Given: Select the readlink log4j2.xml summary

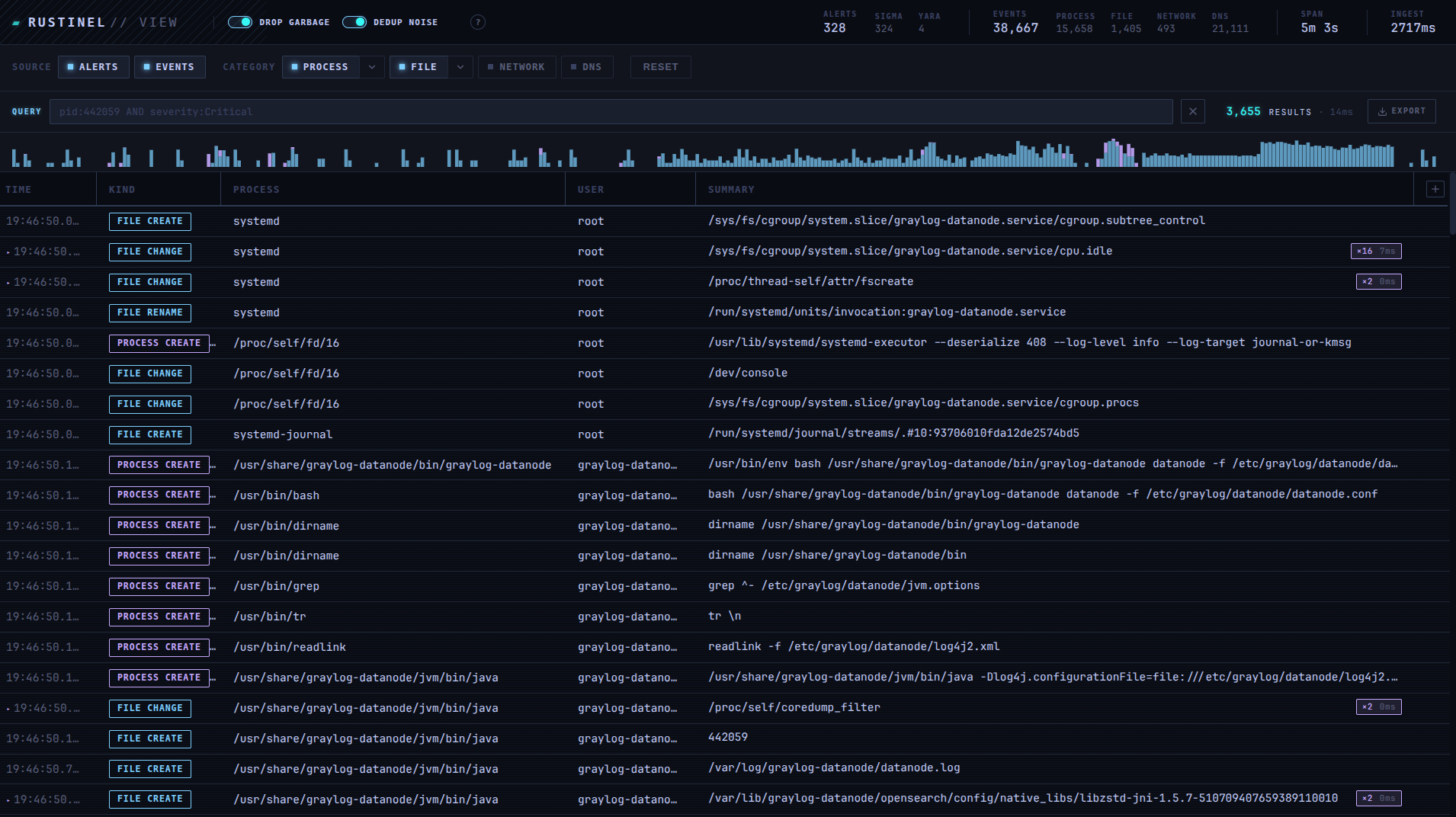Looking at the screenshot, I should [854, 647].
